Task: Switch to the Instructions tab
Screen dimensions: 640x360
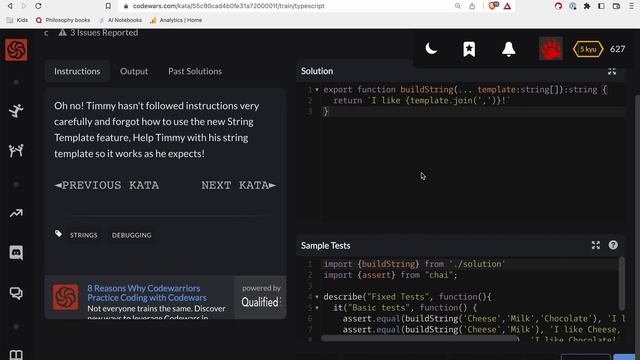Action: point(77,71)
